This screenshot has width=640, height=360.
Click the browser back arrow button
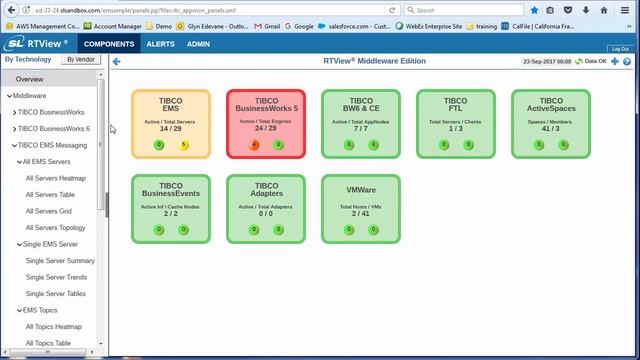pos(11,10)
